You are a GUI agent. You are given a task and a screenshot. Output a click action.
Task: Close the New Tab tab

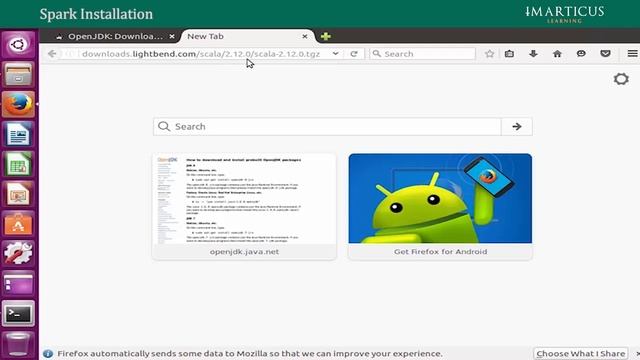click(x=304, y=36)
